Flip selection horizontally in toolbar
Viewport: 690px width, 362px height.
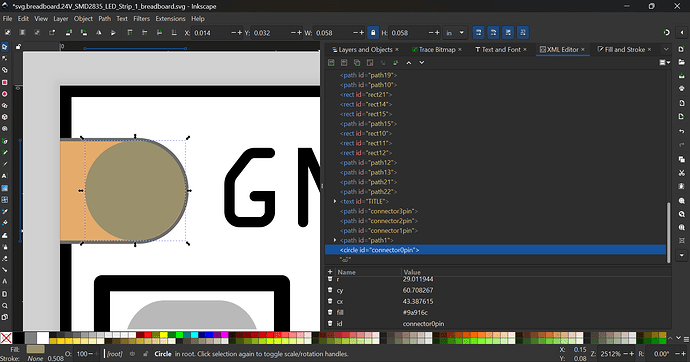tap(99, 33)
